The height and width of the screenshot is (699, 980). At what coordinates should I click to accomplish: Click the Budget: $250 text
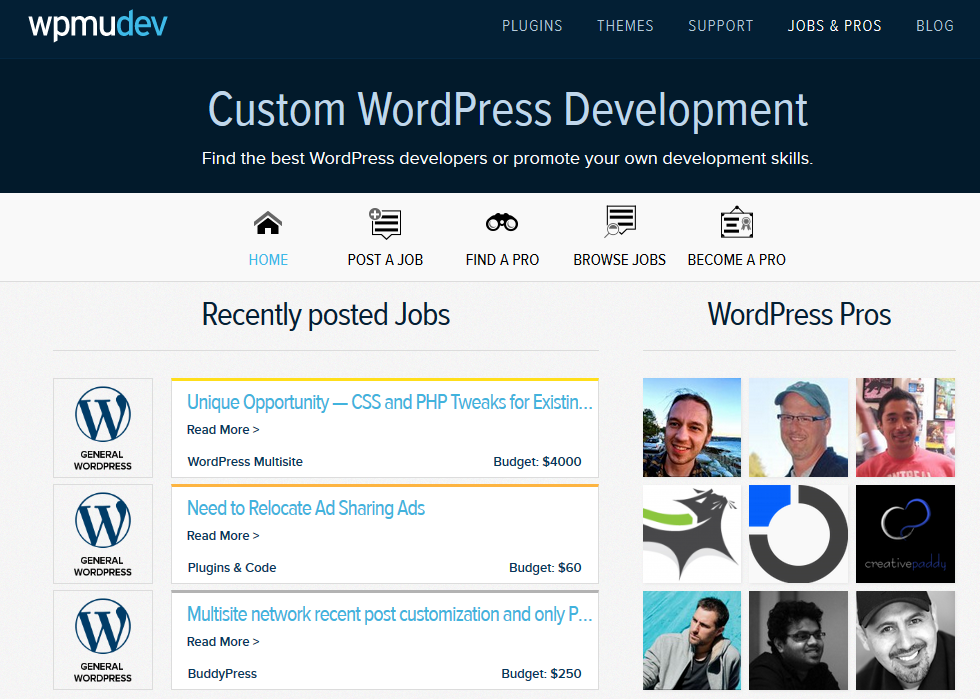click(541, 673)
